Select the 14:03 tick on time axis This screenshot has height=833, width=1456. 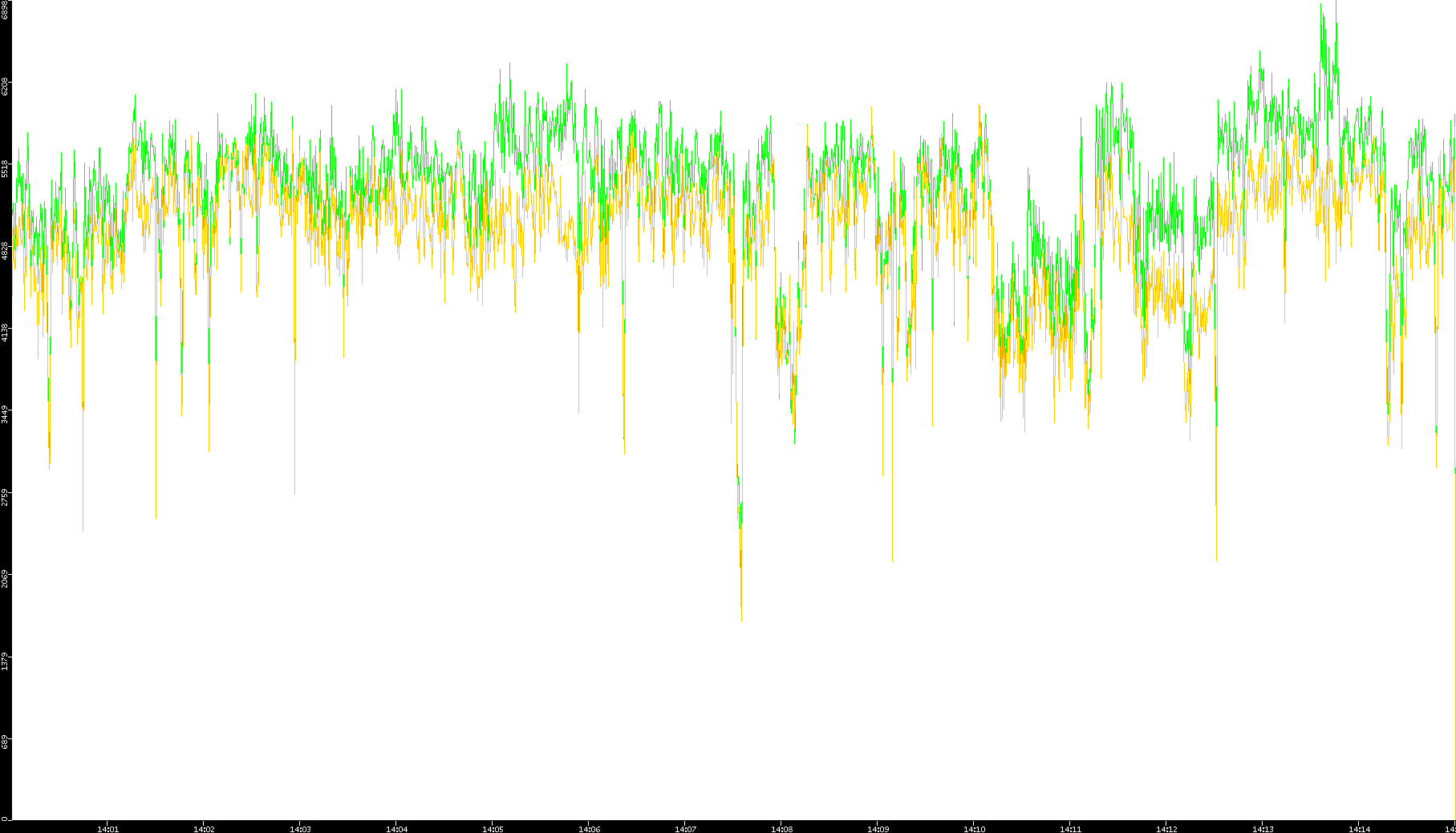pos(300,829)
